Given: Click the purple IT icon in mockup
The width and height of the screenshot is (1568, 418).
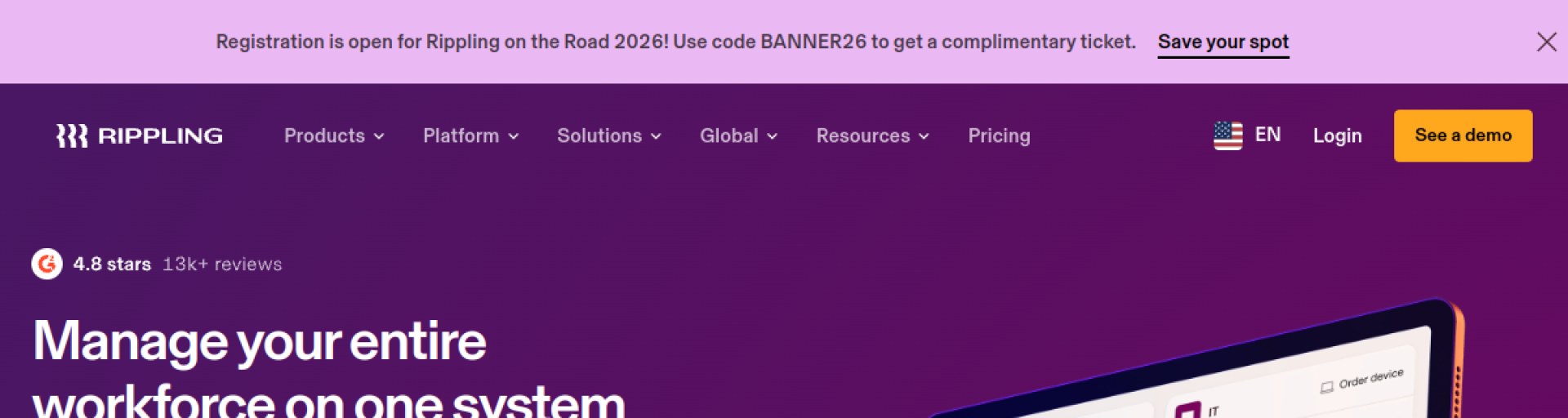Looking at the screenshot, I should [1188, 410].
